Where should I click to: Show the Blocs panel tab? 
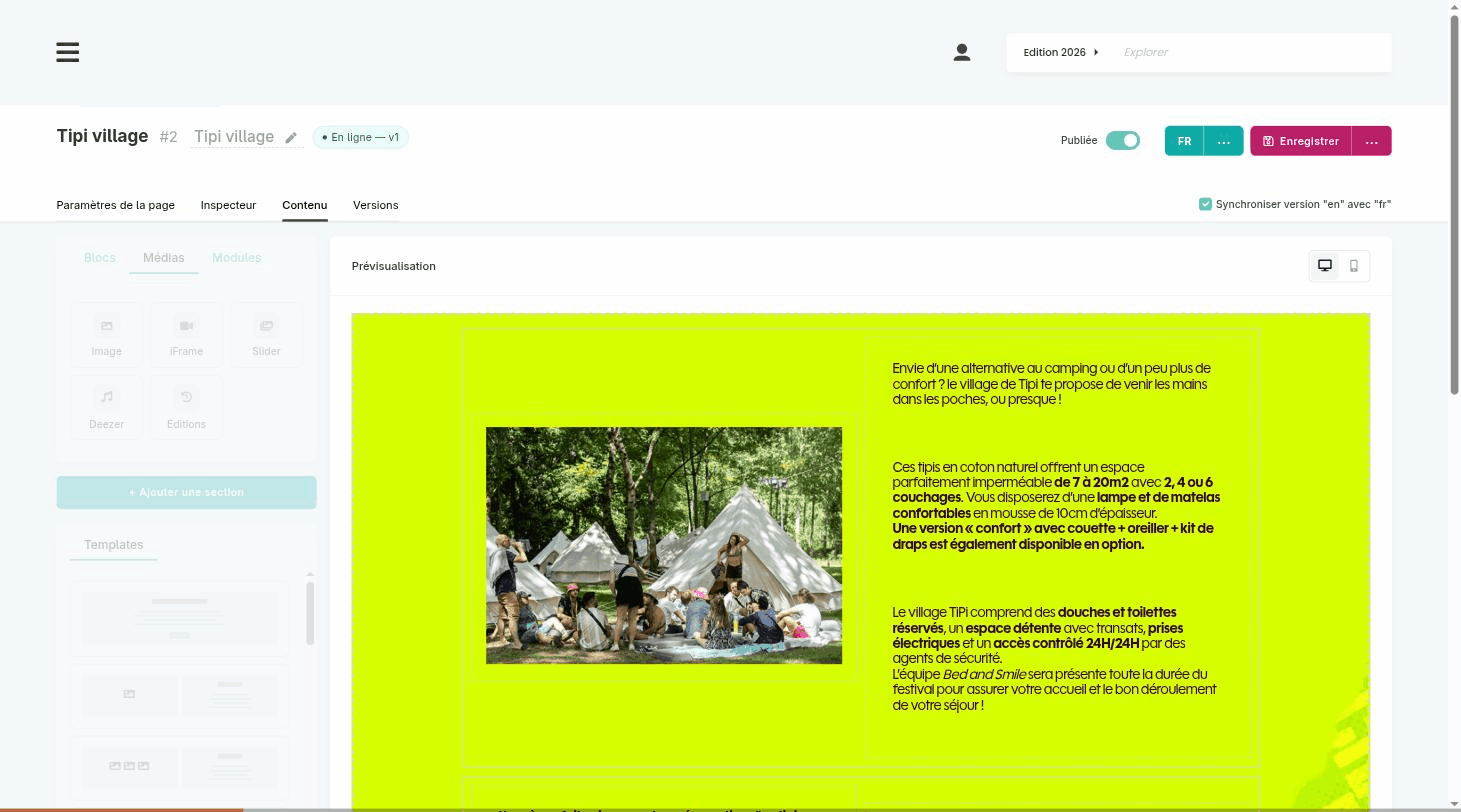pos(100,258)
